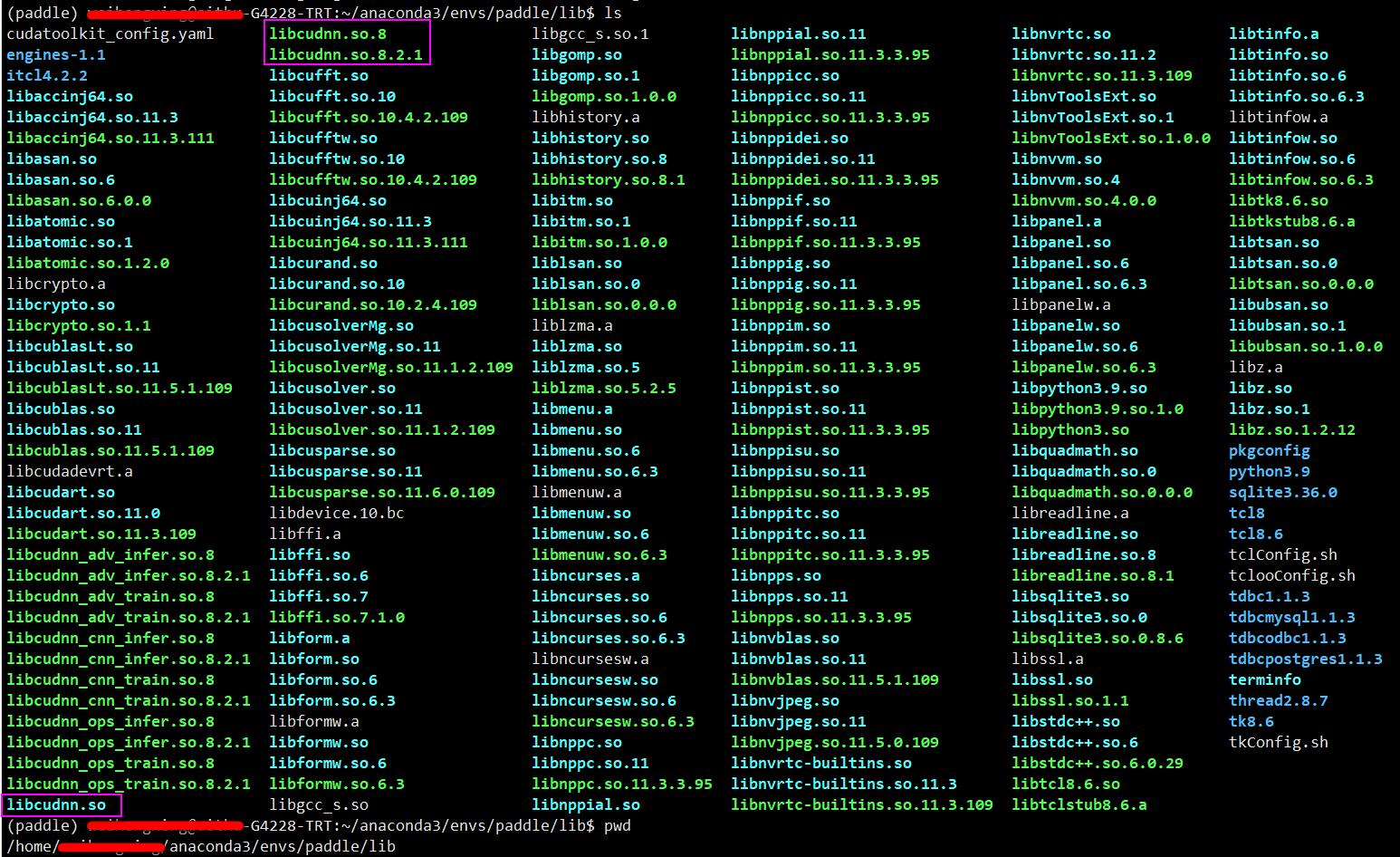Select libcuinj64.so.11.3.111

click(369, 242)
